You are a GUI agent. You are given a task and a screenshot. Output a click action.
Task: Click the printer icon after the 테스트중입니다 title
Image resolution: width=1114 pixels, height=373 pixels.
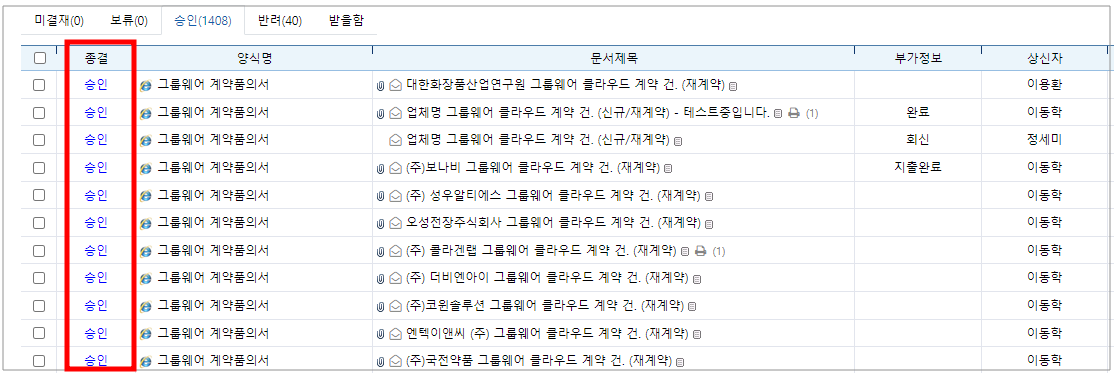coord(794,113)
